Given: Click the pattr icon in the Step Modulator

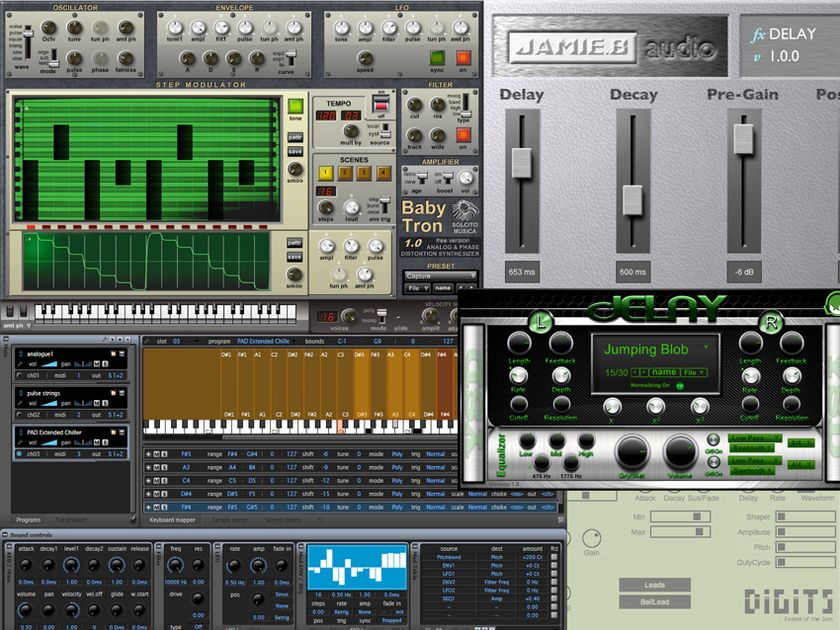Looking at the screenshot, I should (x=295, y=136).
